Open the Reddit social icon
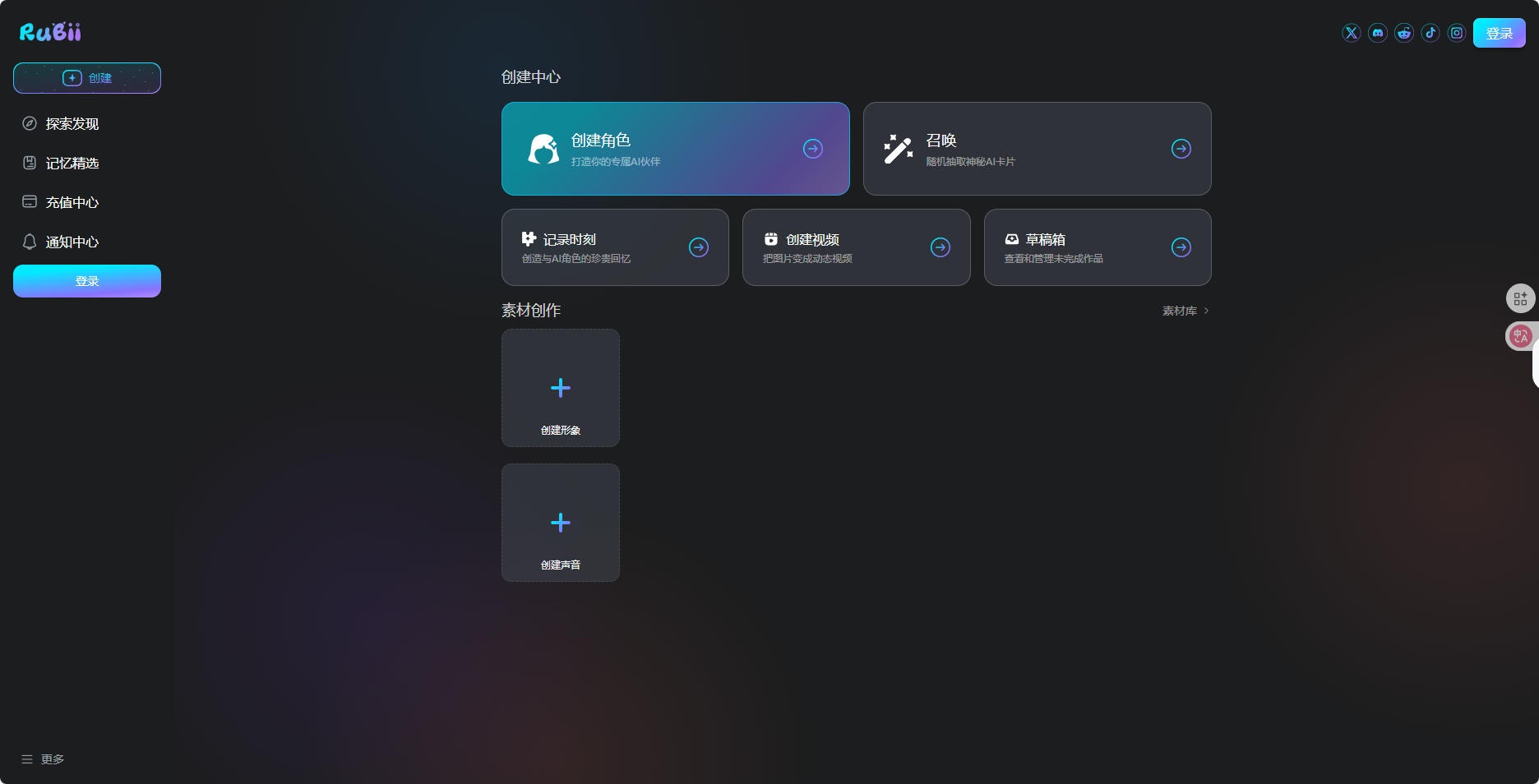The height and width of the screenshot is (784, 1539). coord(1403,33)
